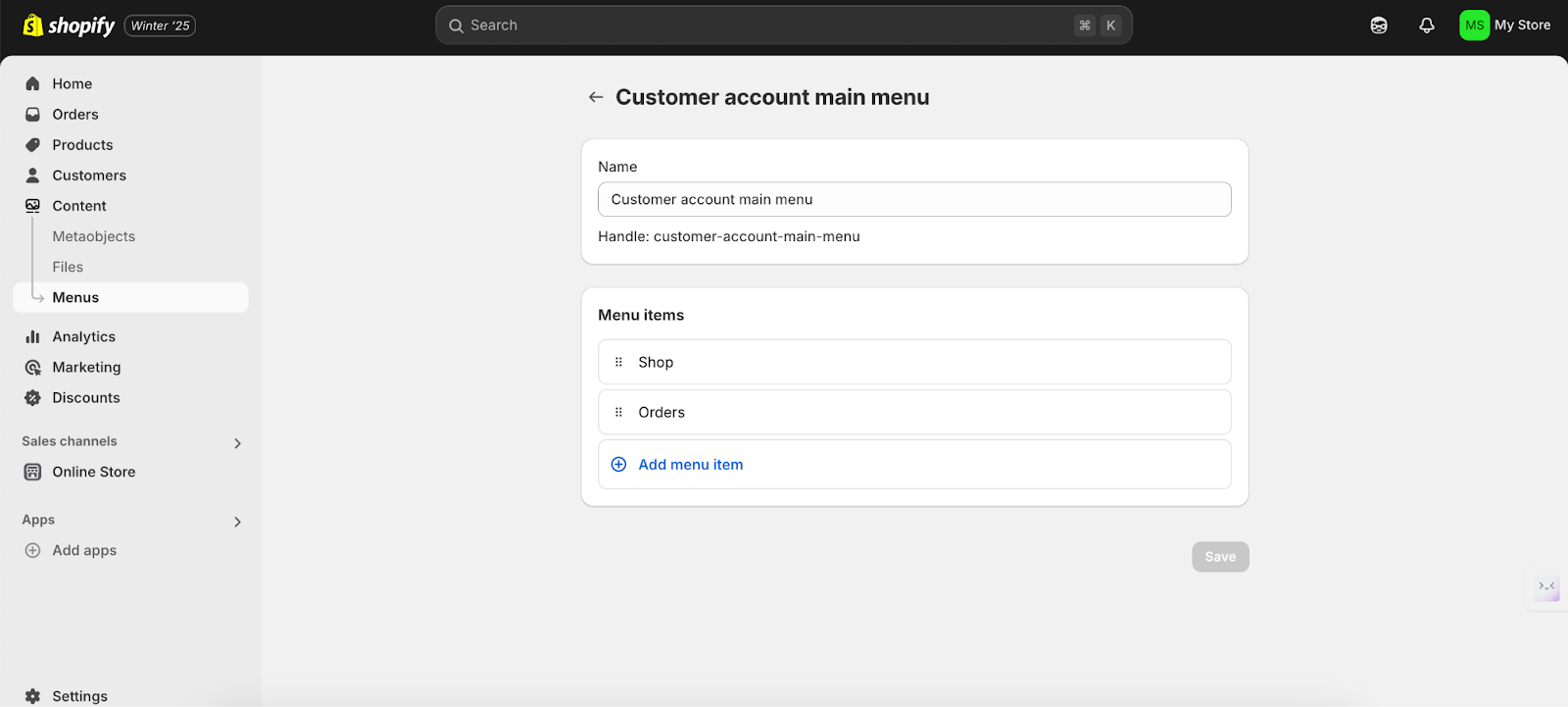The height and width of the screenshot is (707, 1568).
Task: Click the search magnifier icon
Action: click(456, 25)
